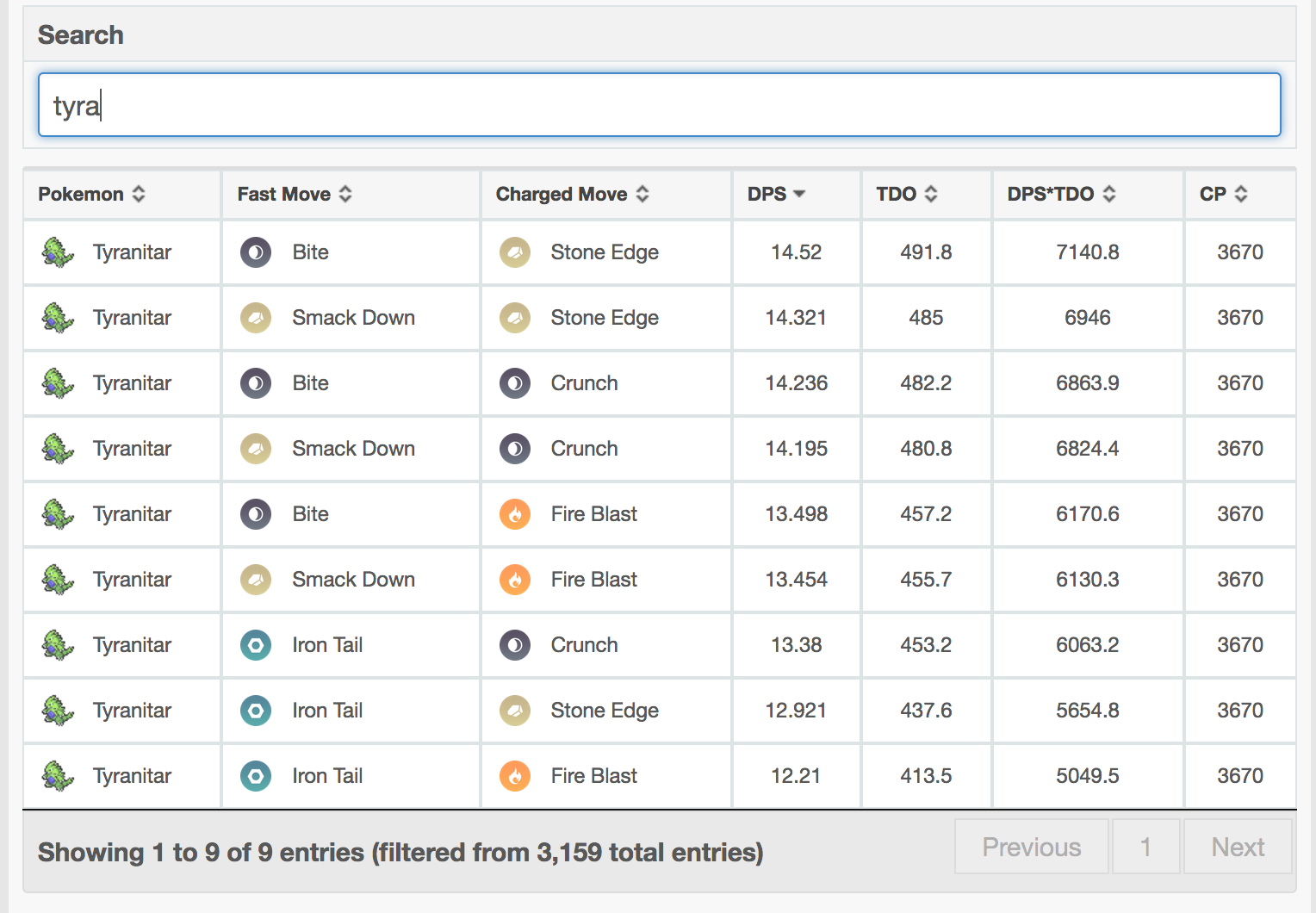Click the DPS*TDO value 7140.8

point(1088,252)
